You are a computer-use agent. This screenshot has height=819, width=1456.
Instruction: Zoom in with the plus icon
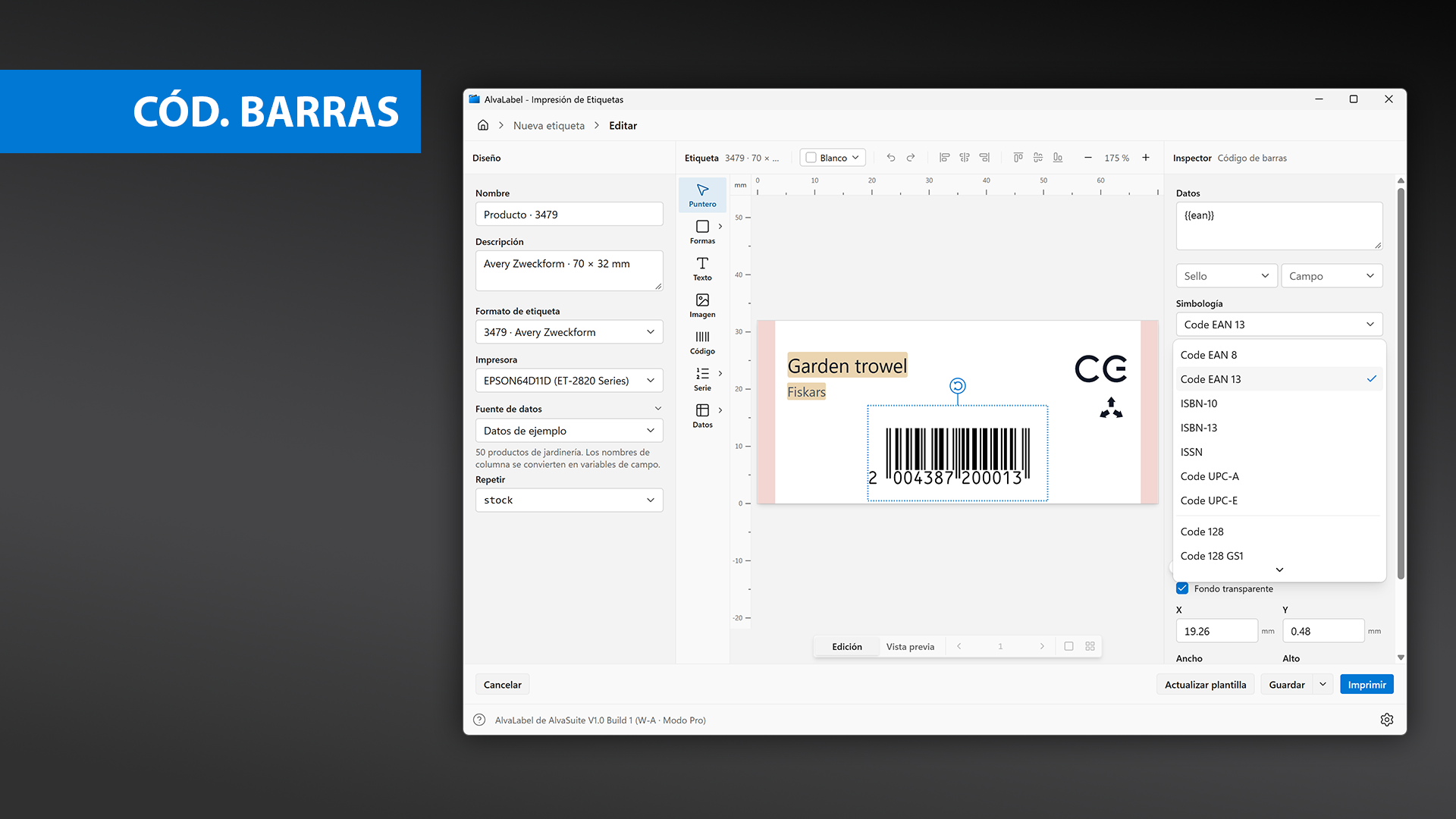click(1146, 158)
